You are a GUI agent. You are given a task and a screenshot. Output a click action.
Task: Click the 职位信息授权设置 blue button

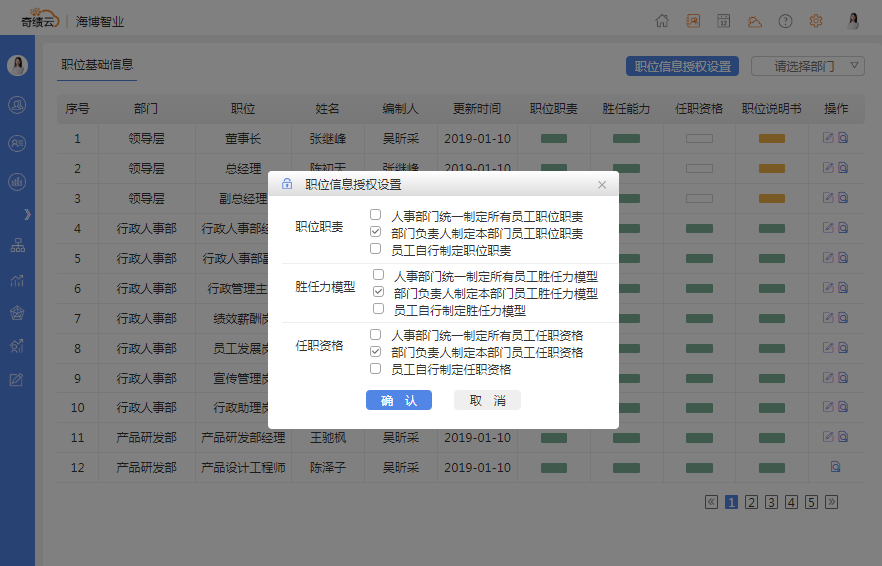pyautogui.click(x=682, y=66)
